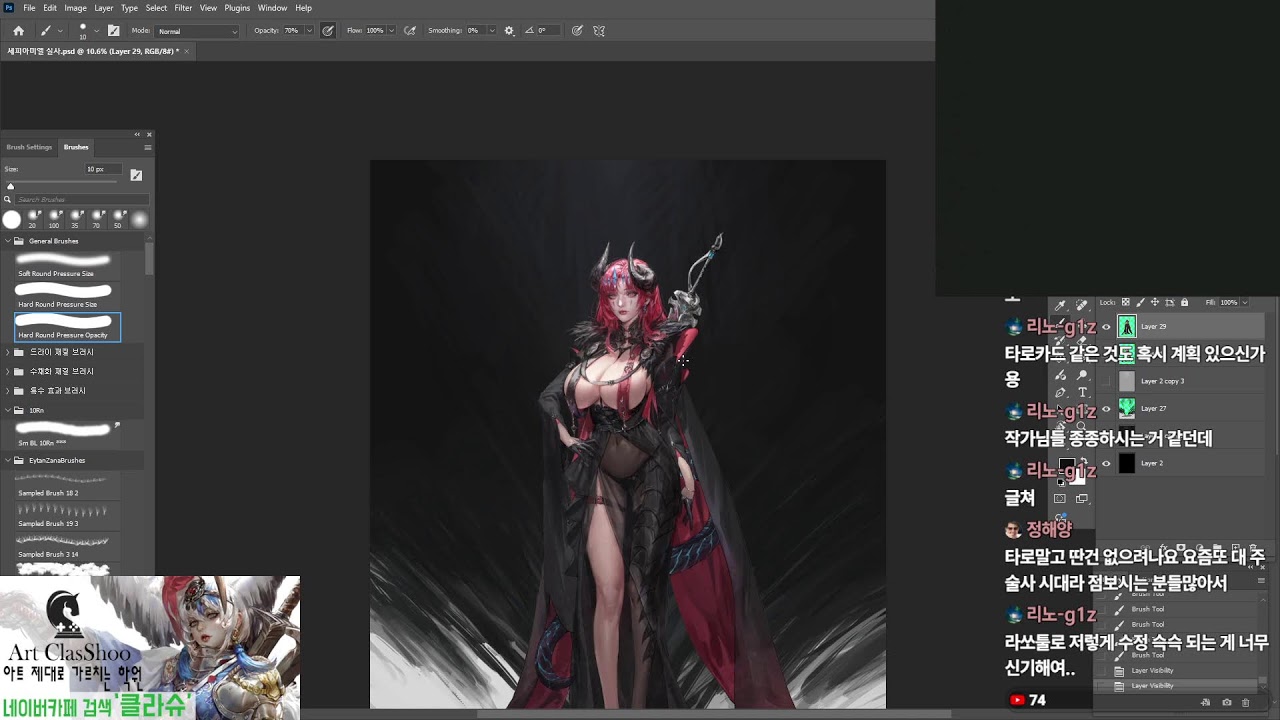Collapse the General Brushes folder
Image resolution: width=1280 pixels, height=720 pixels.
pyautogui.click(x=8, y=241)
